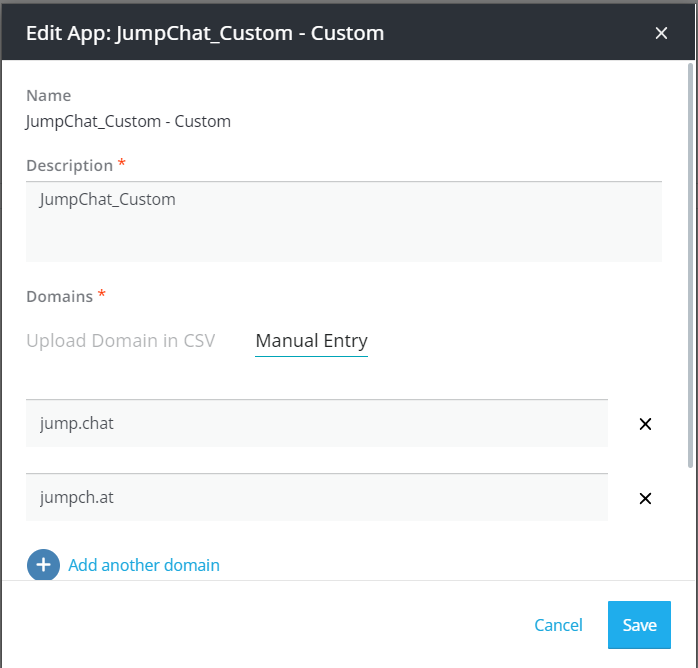Viewport: 698px width, 668px height.
Task: Click the Domains section label
Action: coord(59,296)
